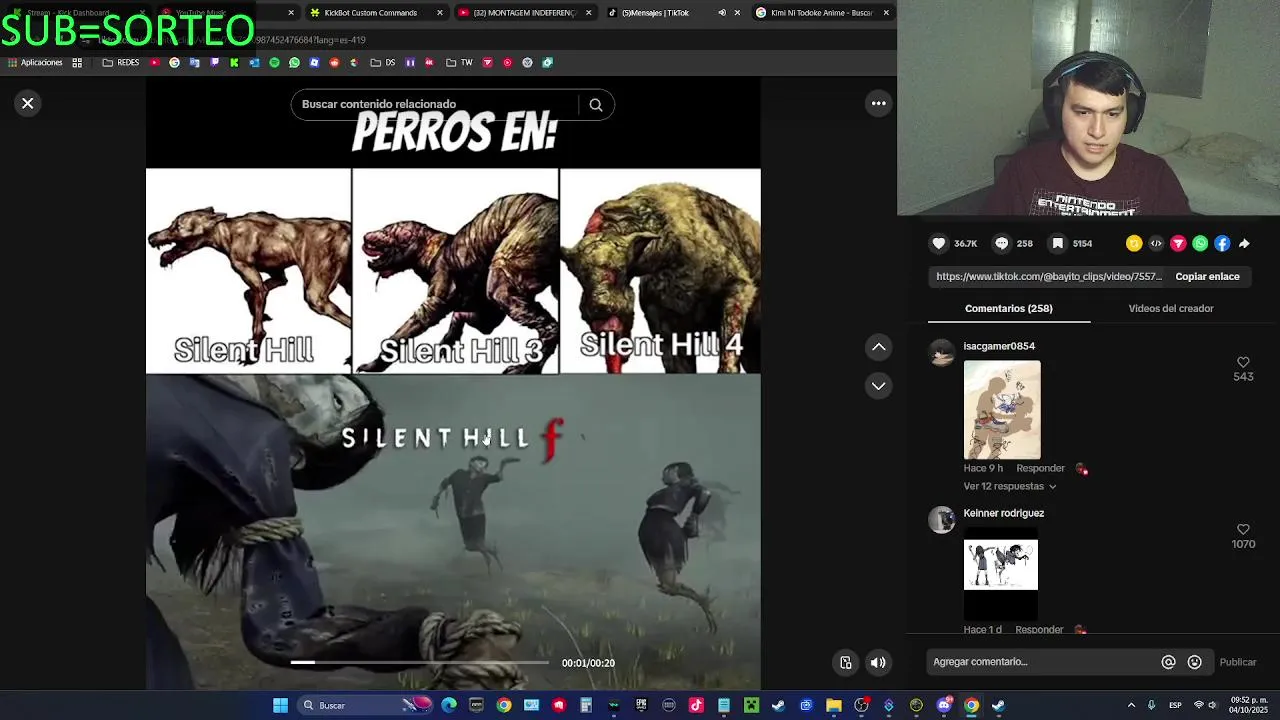This screenshot has width=1280, height=720.
Task: Click the embed code icon
Action: (x=1156, y=243)
